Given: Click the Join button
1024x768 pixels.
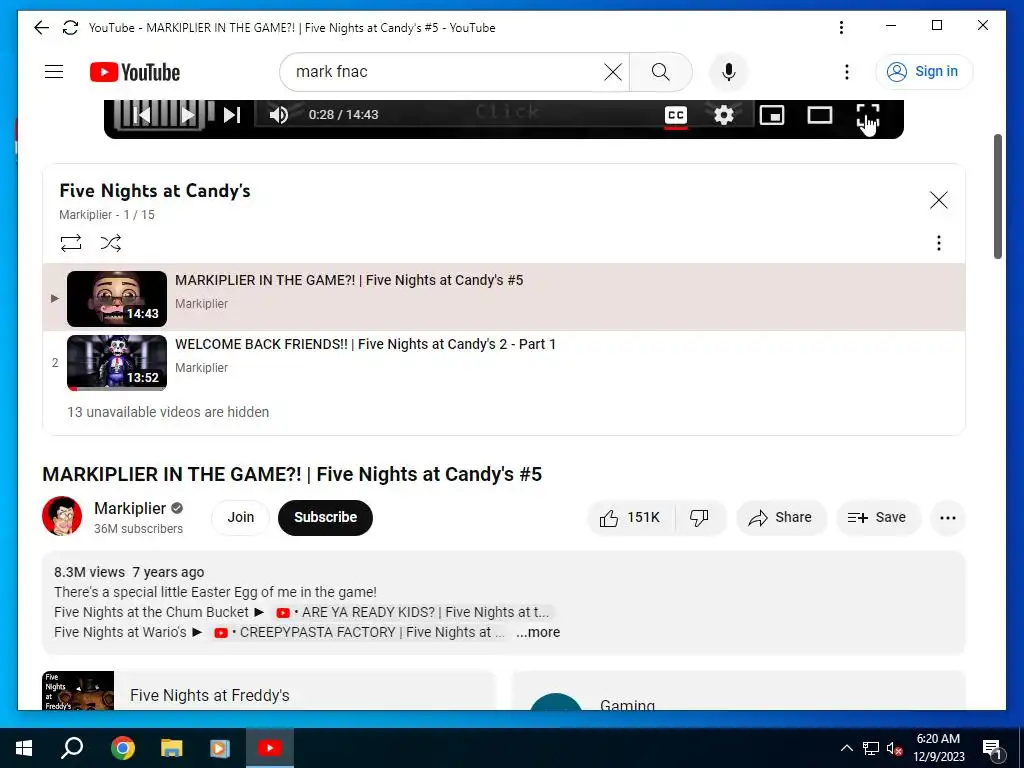Looking at the screenshot, I should click(x=240, y=517).
